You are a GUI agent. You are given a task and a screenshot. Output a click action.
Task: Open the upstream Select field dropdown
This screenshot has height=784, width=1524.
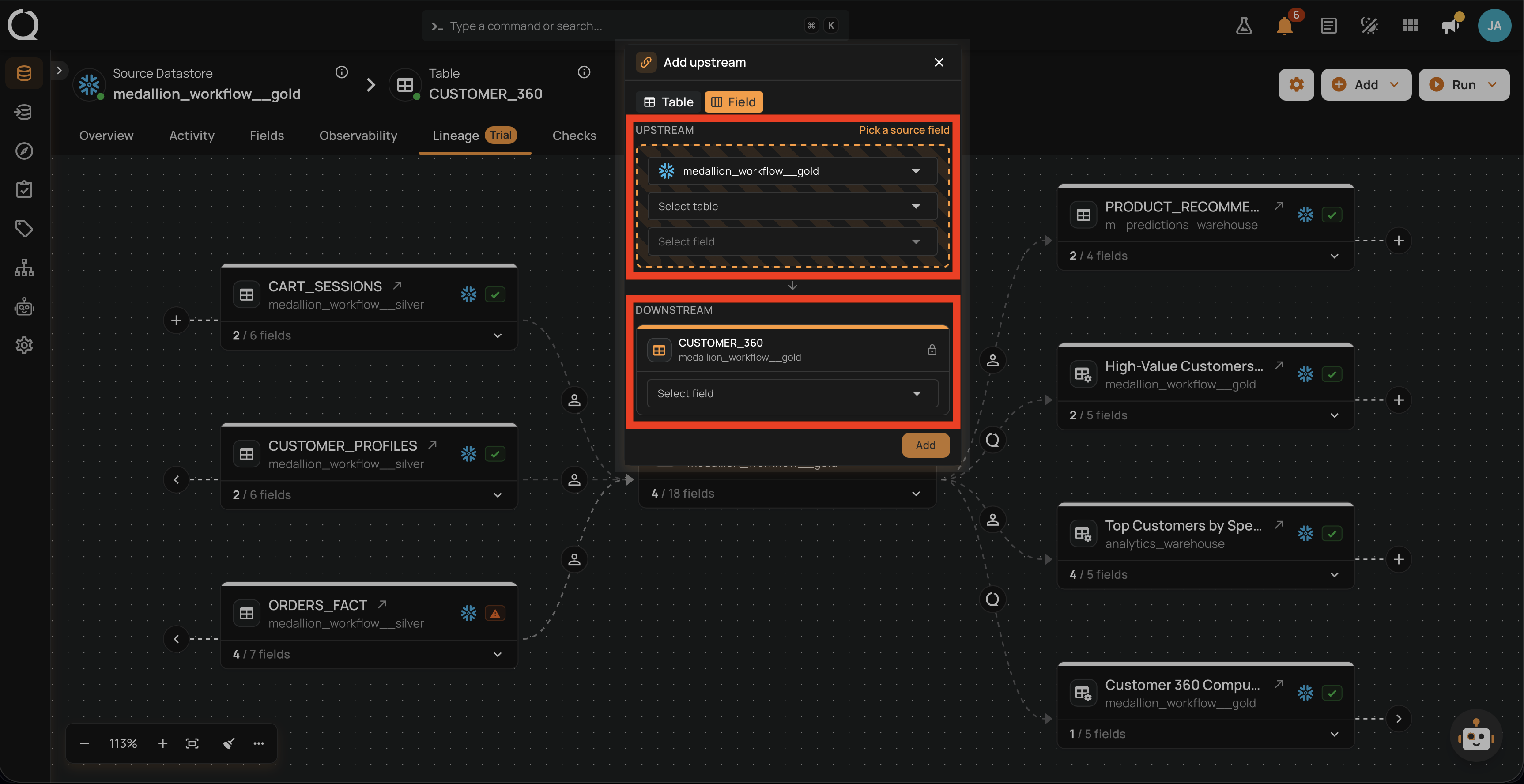(x=792, y=241)
